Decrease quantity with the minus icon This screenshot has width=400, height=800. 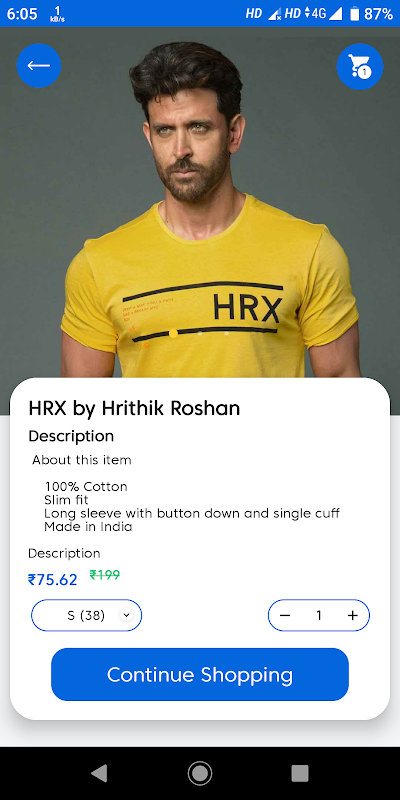[x=285, y=615]
